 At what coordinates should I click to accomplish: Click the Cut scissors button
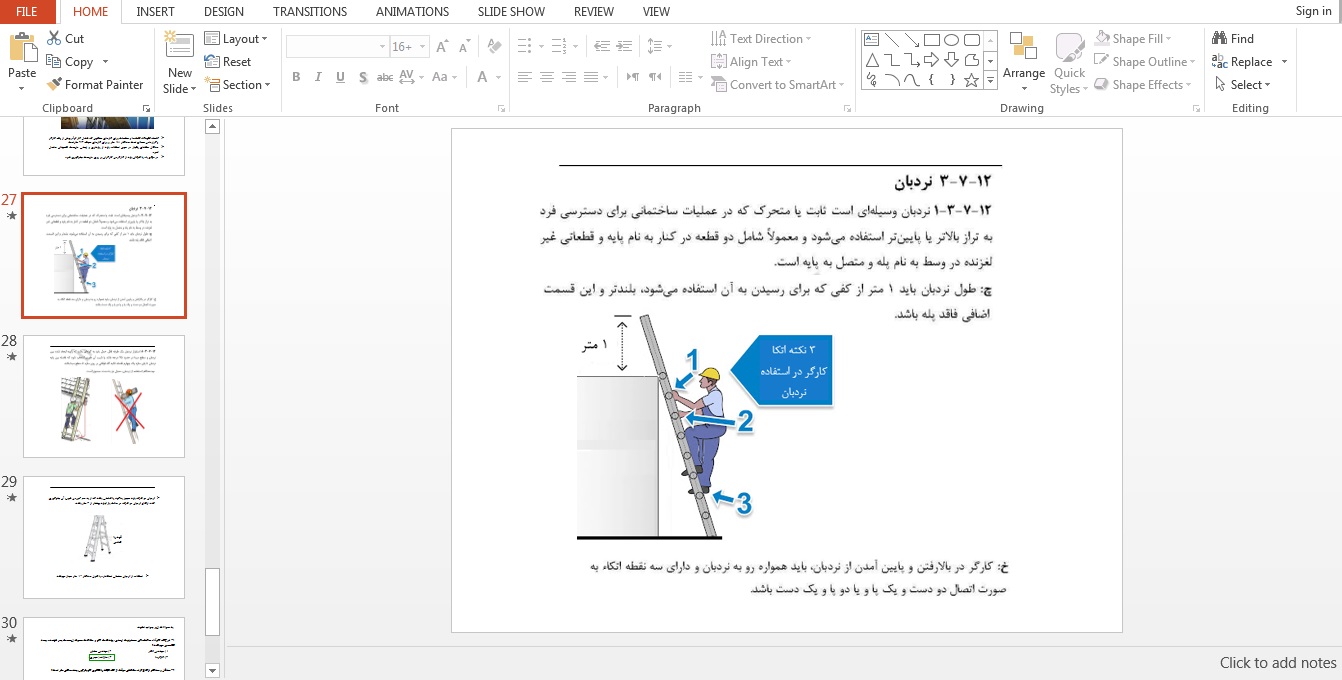point(66,39)
